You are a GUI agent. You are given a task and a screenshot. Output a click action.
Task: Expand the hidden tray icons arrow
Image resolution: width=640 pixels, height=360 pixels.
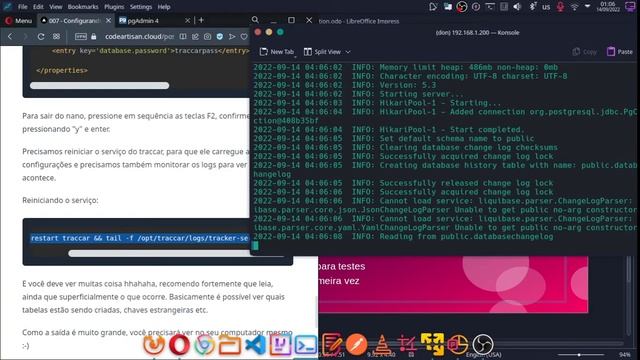coord(587,7)
